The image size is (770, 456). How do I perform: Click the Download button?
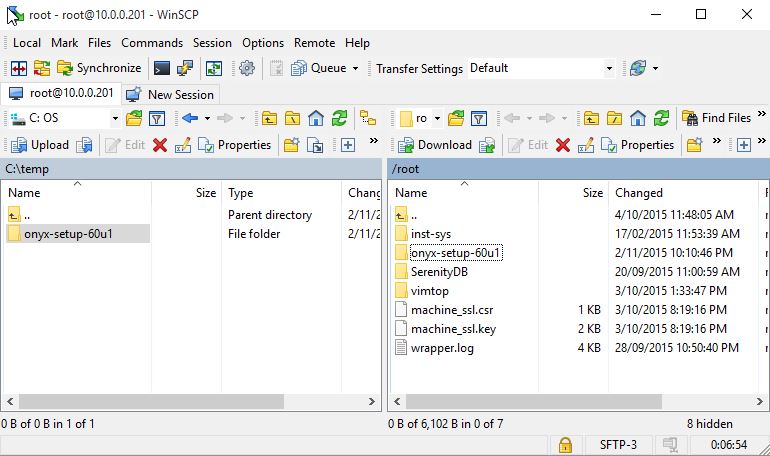435,145
